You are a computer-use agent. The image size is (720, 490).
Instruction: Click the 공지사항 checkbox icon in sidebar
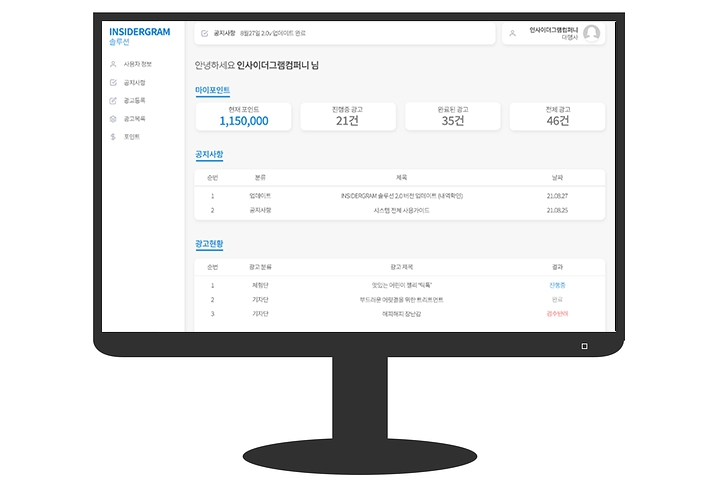point(113,82)
